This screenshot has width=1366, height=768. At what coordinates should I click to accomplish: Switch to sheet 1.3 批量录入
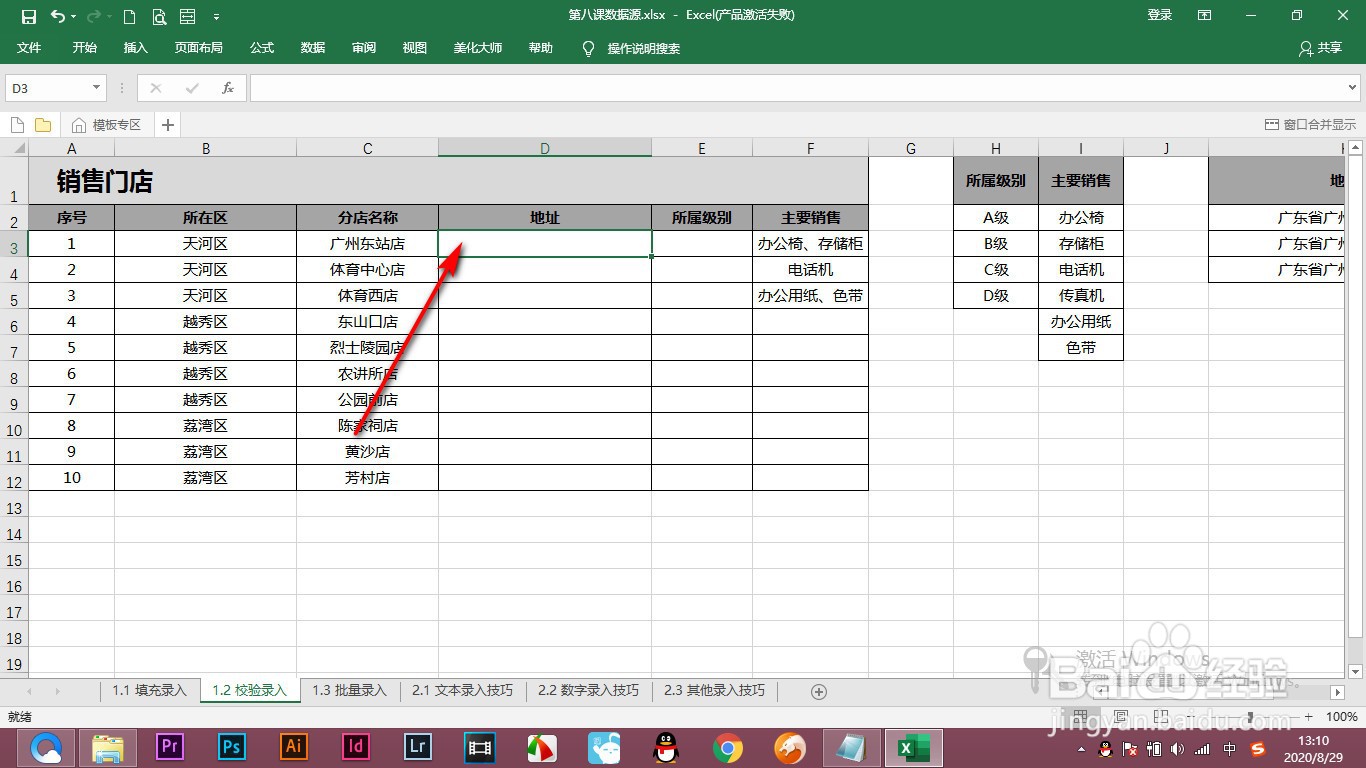tap(349, 690)
